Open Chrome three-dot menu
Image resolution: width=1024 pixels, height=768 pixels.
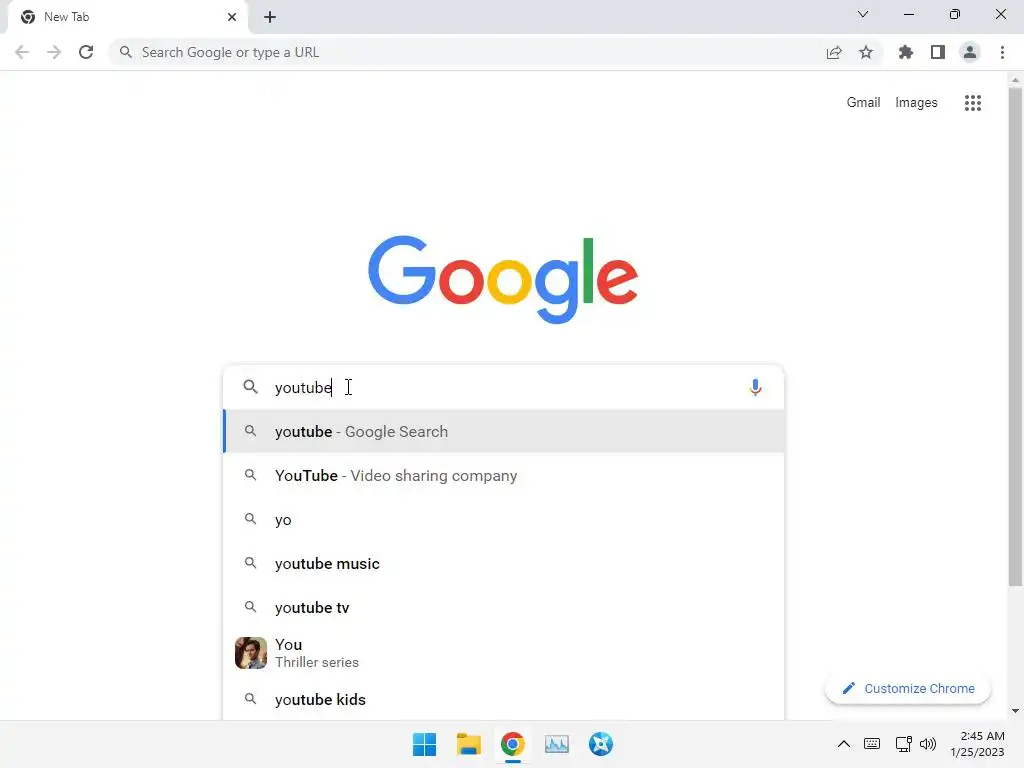coord(1002,52)
